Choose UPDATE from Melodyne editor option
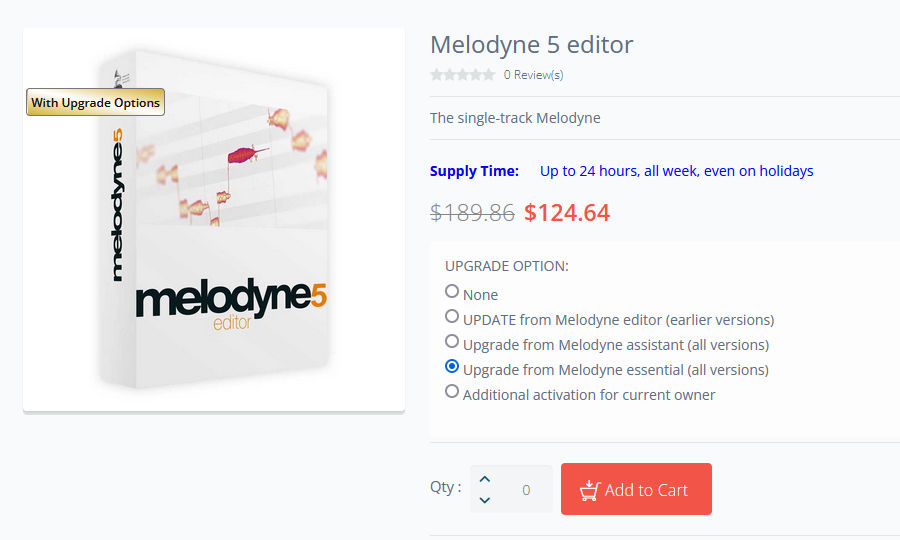This screenshot has width=900, height=540. [452, 317]
